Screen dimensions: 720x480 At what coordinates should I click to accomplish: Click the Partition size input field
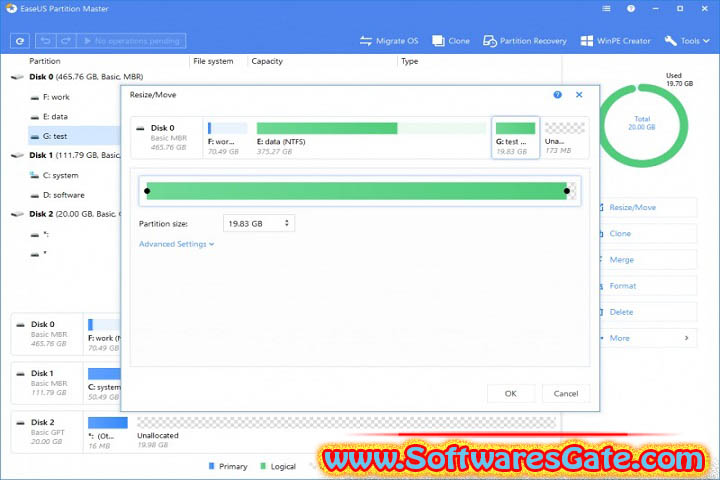(x=259, y=224)
